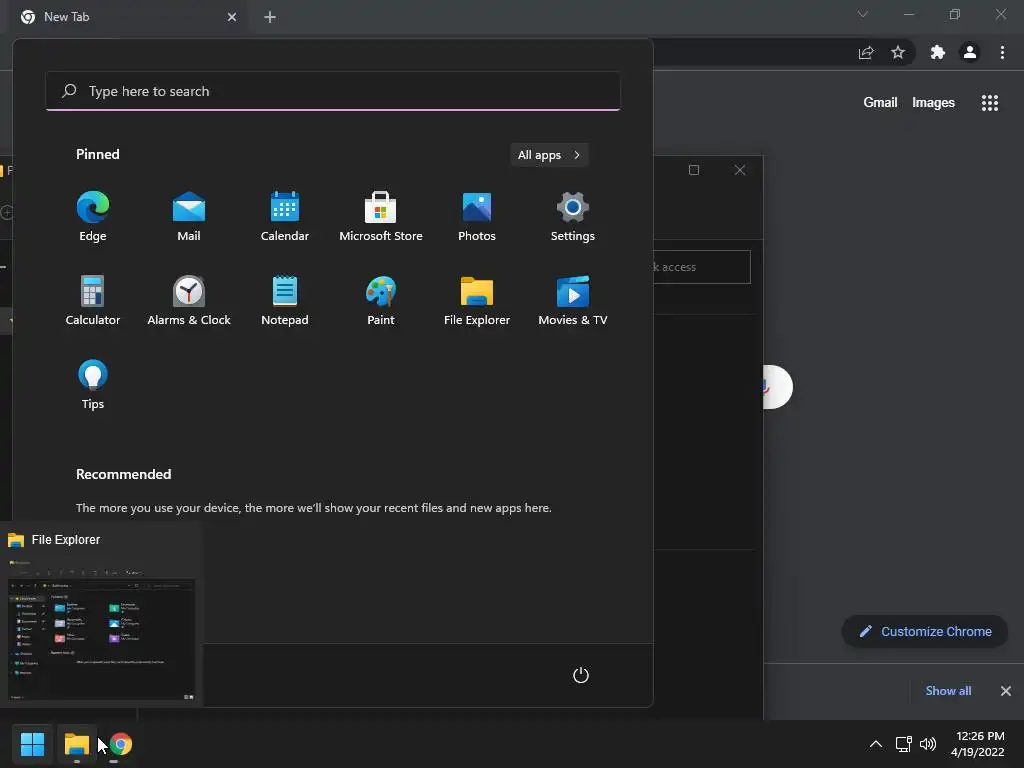
Task: Open Settings from pinned apps
Action: click(x=573, y=217)
